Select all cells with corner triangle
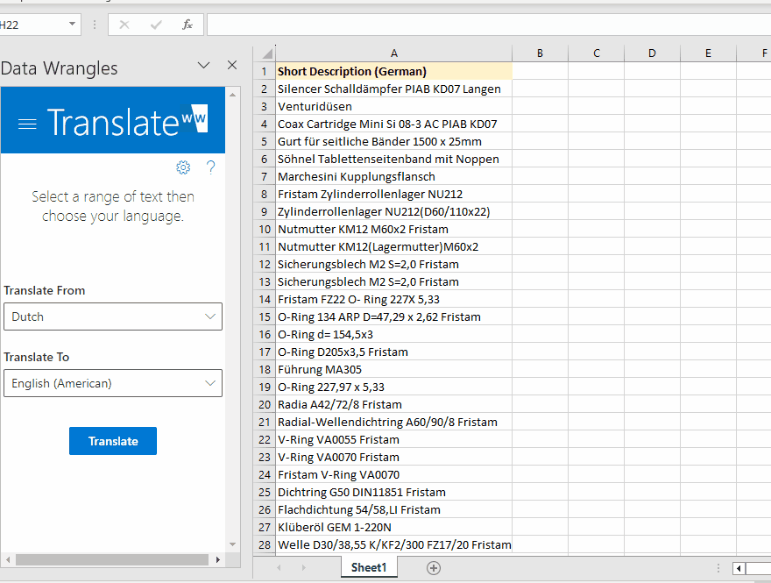This screenshot has height=583, width=771. click(x=265, y=53)
